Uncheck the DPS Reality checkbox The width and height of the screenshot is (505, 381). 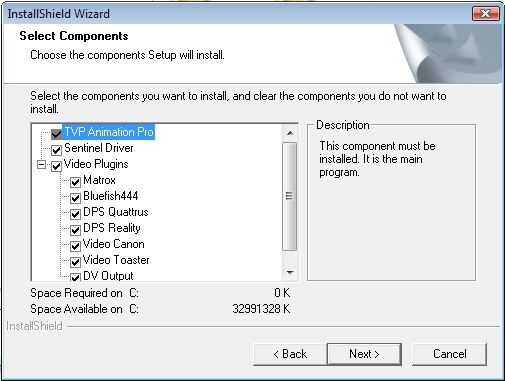[x=75, y=230]
